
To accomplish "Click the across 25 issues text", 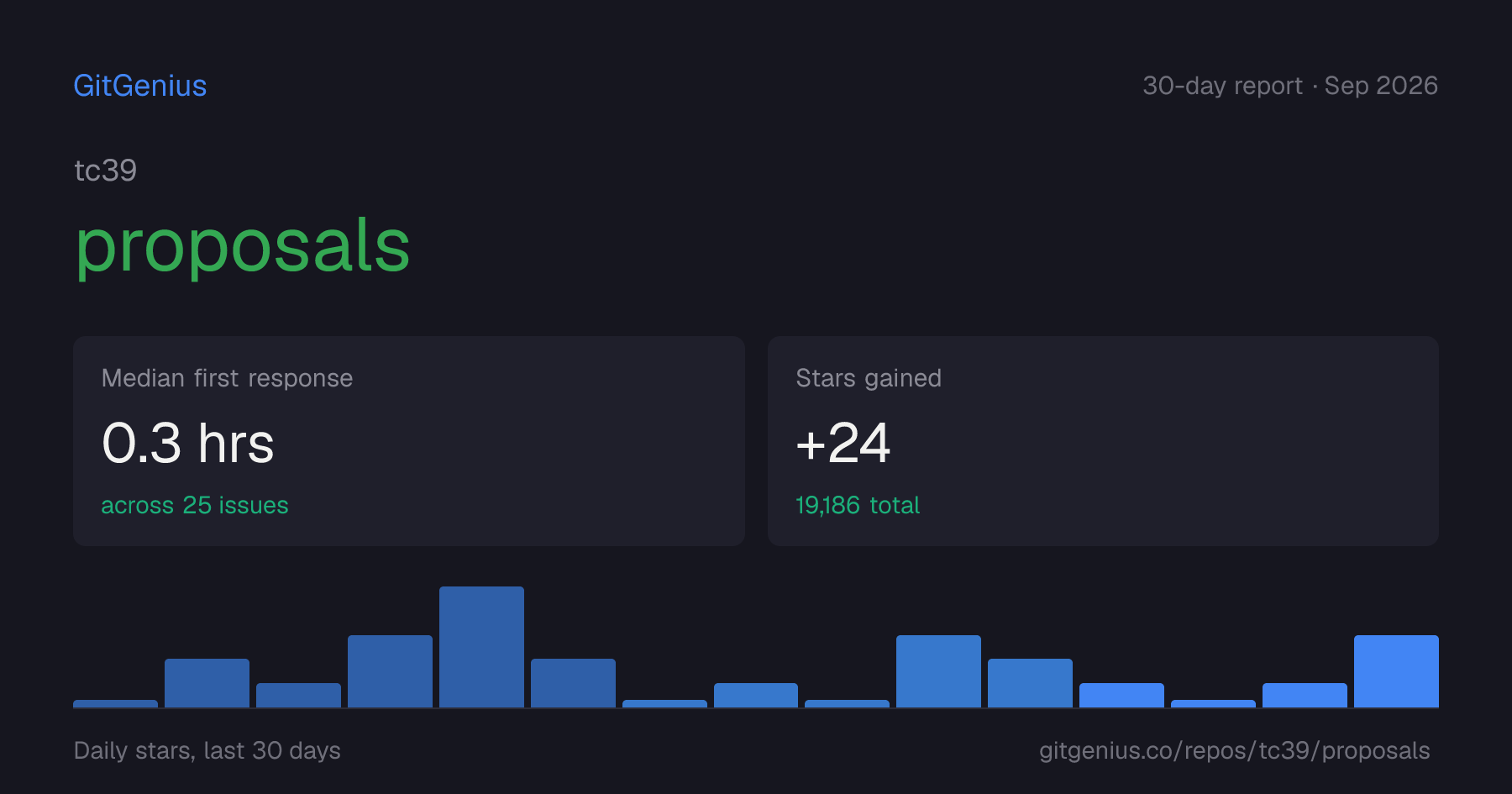I will coord(195,505).
